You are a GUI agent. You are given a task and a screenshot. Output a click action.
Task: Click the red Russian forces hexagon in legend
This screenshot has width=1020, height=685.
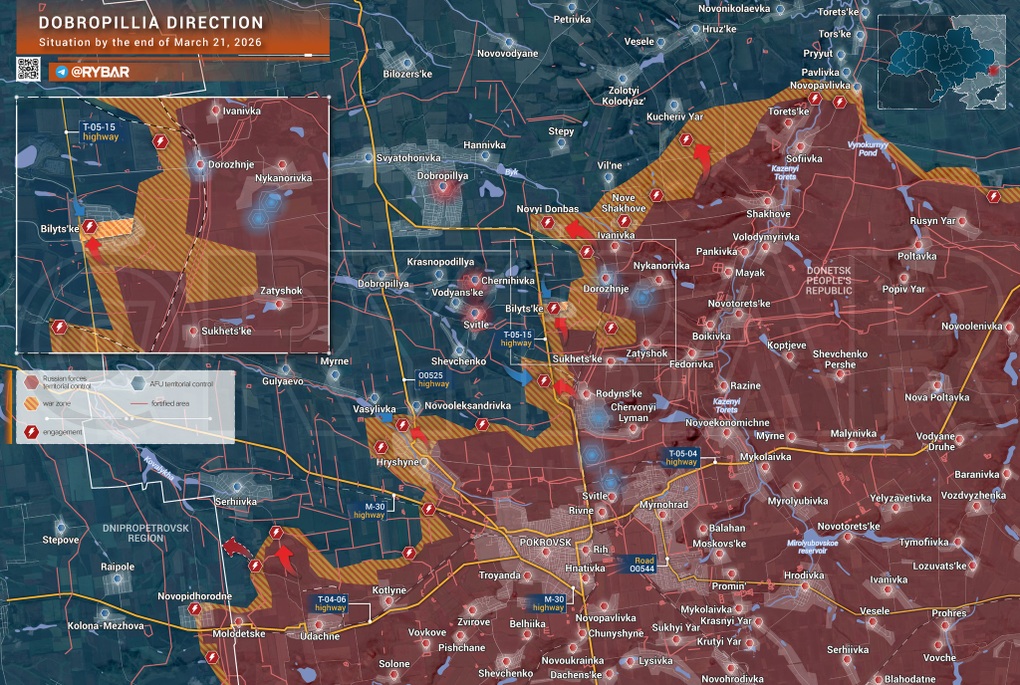point(32,381)
